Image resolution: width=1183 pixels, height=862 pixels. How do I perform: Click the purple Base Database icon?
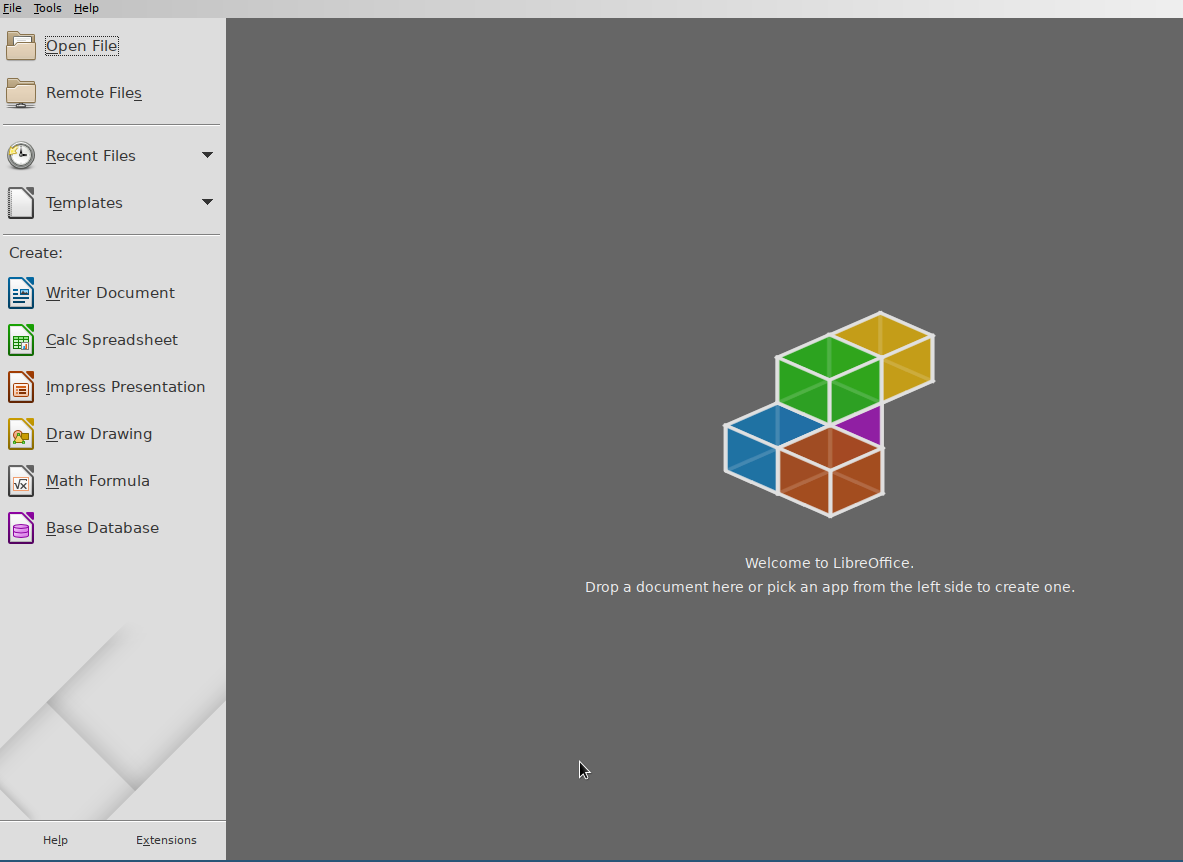click(x=21, y=528)
